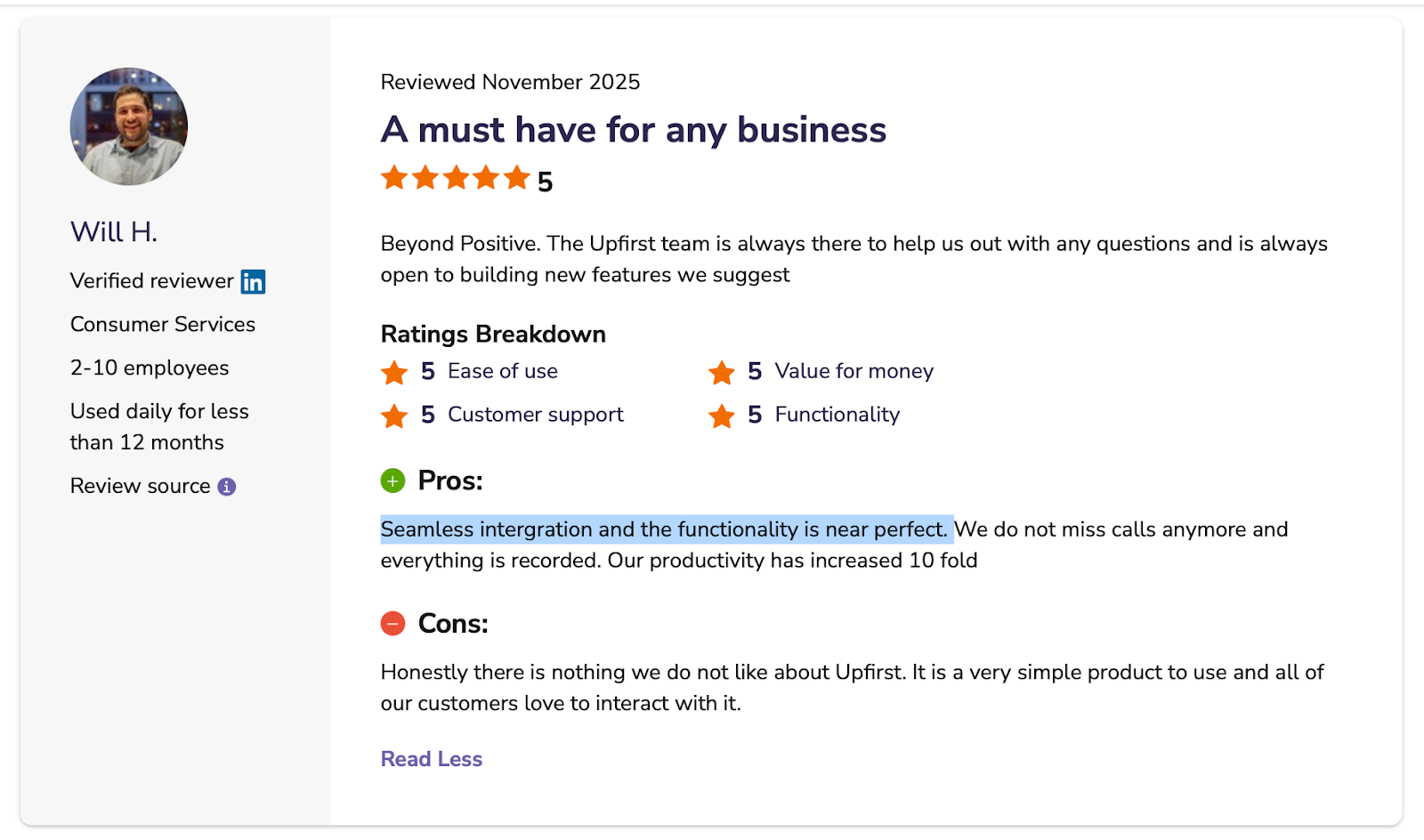
Task: Click the five-star overall rating
Action: tap(456, 178)
